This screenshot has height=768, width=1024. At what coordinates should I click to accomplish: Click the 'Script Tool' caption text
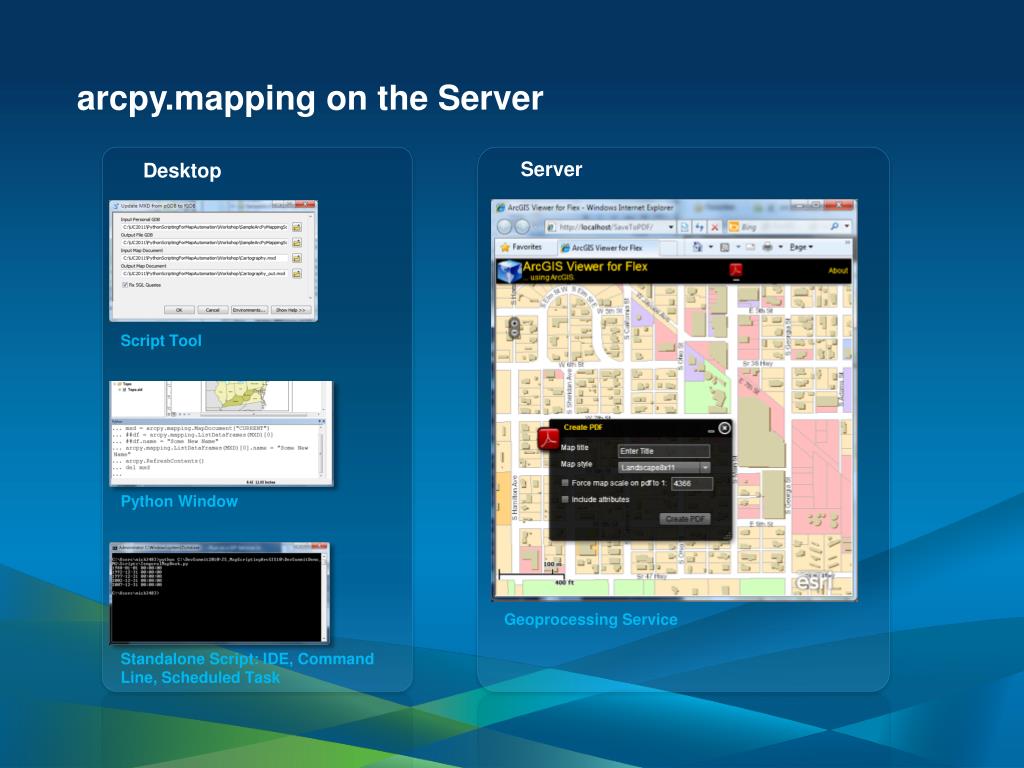(161, 341)
